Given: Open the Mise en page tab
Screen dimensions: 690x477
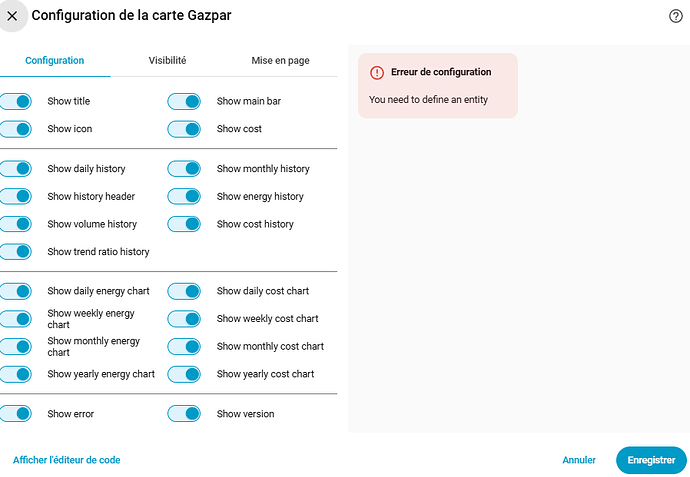Looking at the screenshot, I should click(280, 60).
